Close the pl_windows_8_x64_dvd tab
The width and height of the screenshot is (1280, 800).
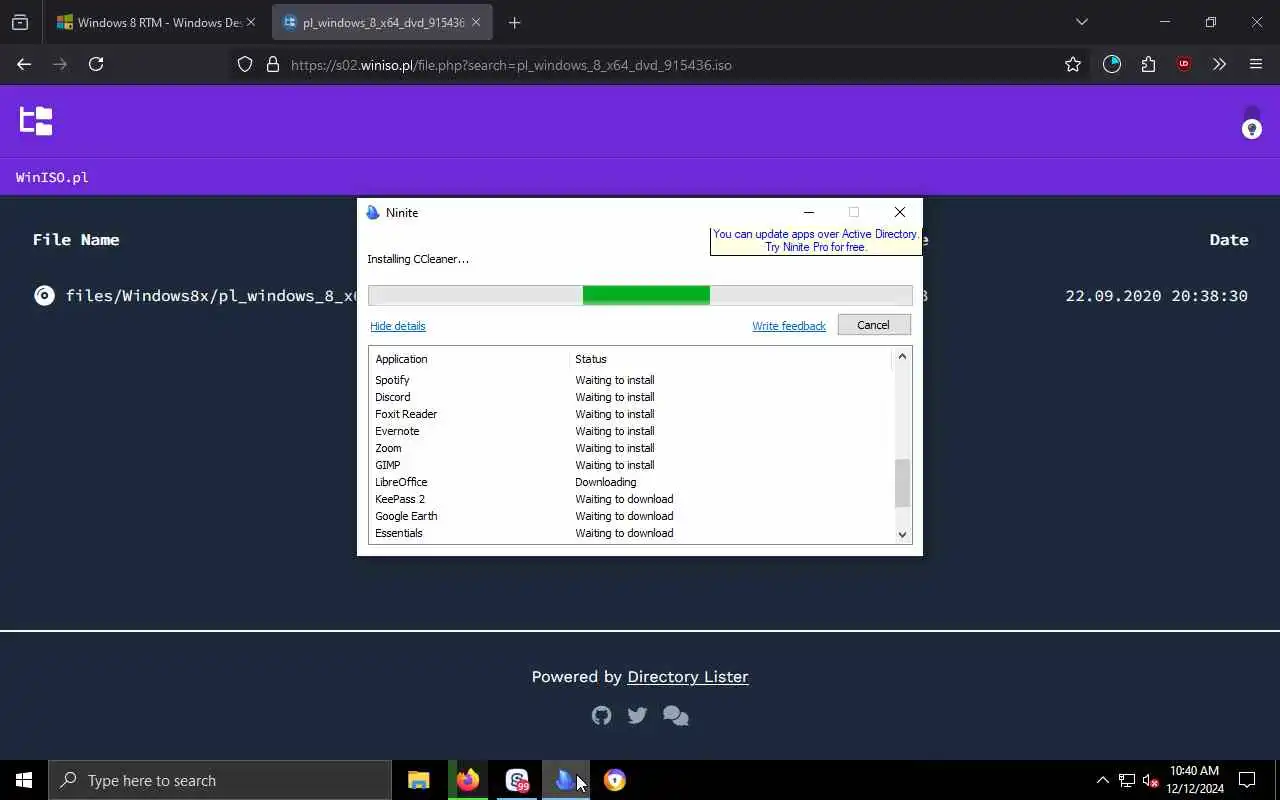click(x=476, y=22)
